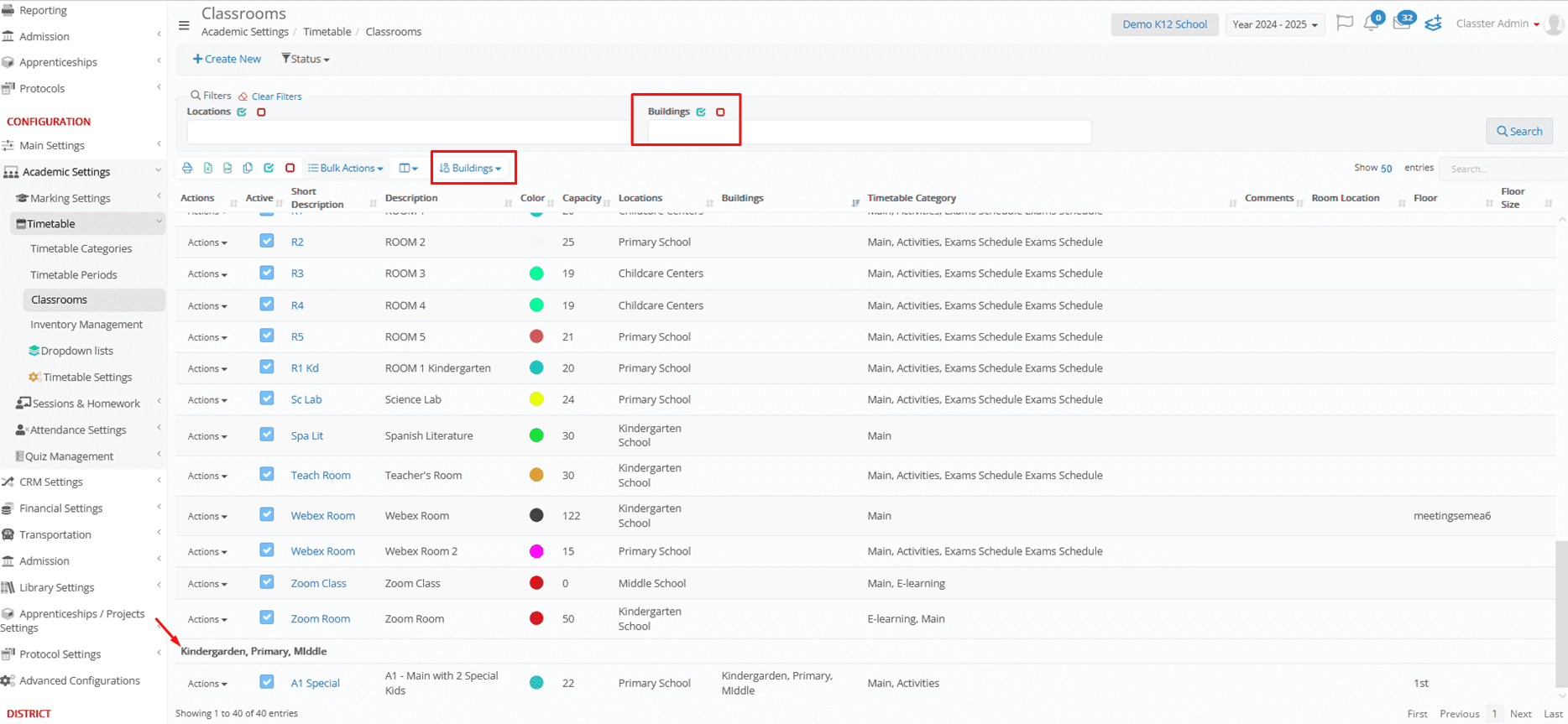Click the sort icon of the Comments column
Screen dimensions: 1568x724
pyautogui.click(x=1300, y=203)
